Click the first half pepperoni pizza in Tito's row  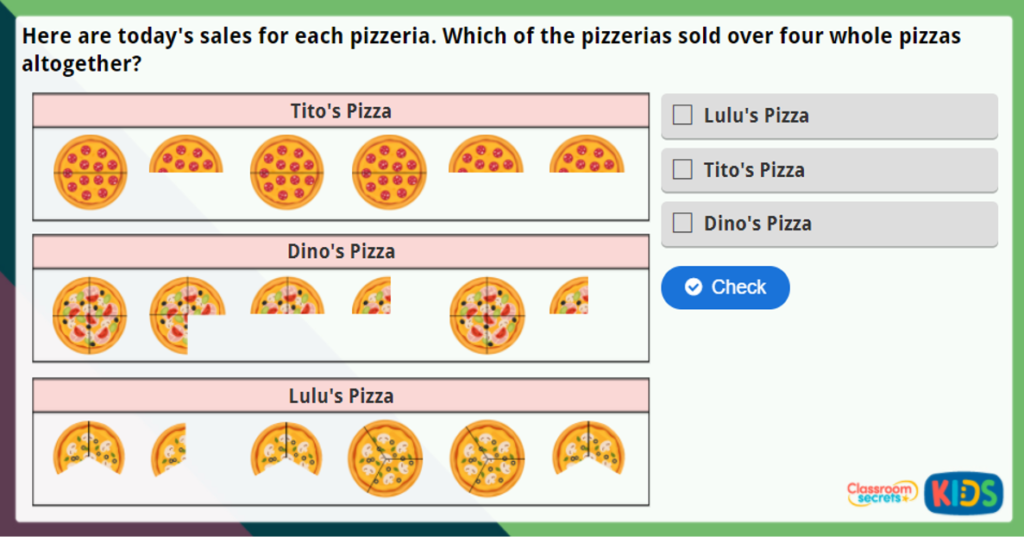pos(186,156)
